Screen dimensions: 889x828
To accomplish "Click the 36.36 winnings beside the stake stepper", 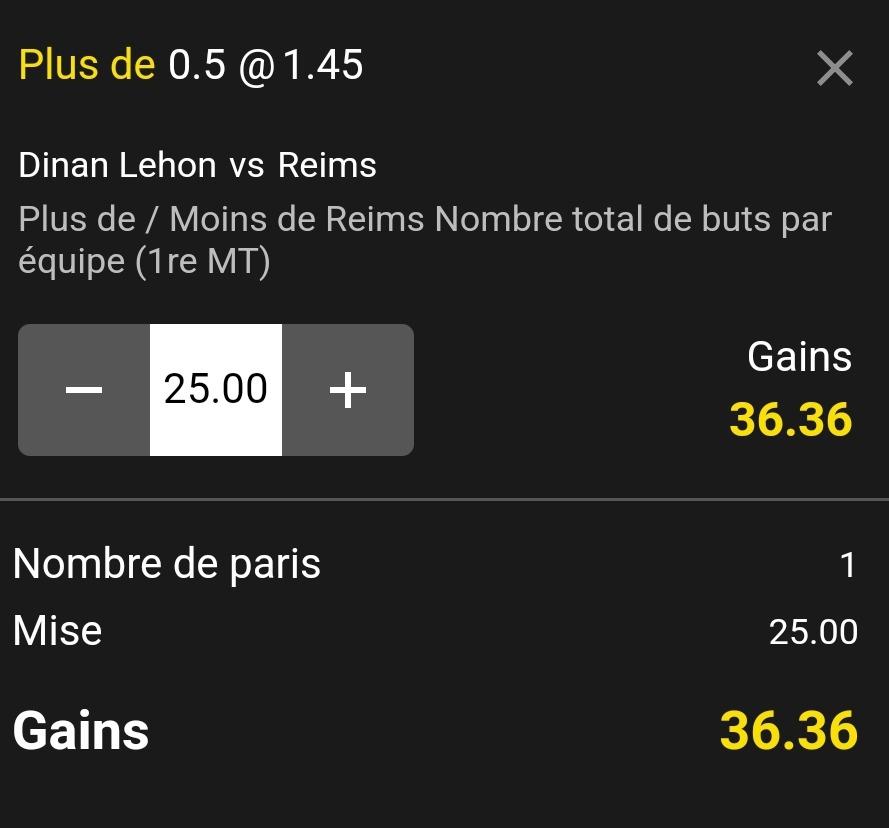I will tap(790, 420).
